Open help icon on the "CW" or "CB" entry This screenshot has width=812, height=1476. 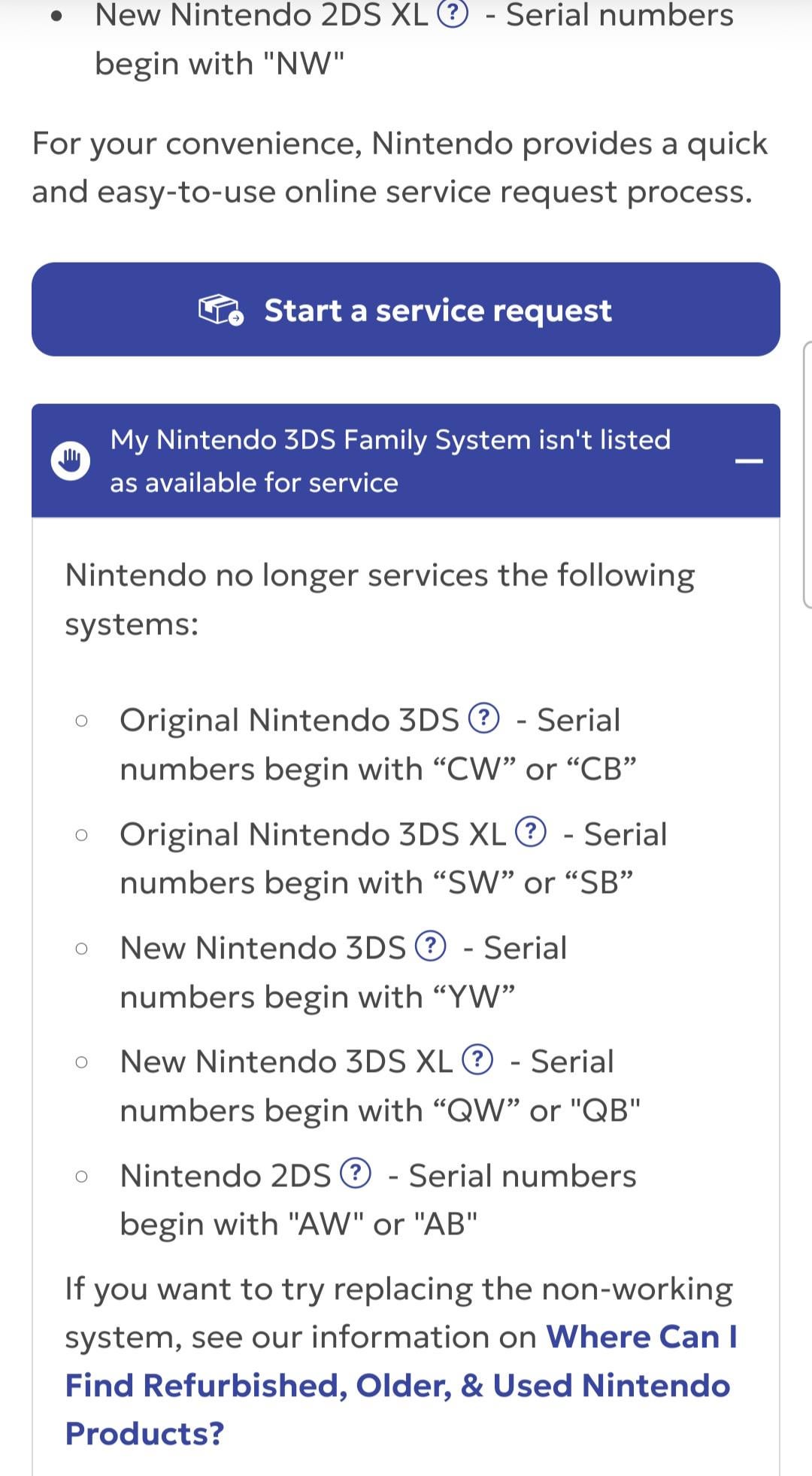point(484,718)
